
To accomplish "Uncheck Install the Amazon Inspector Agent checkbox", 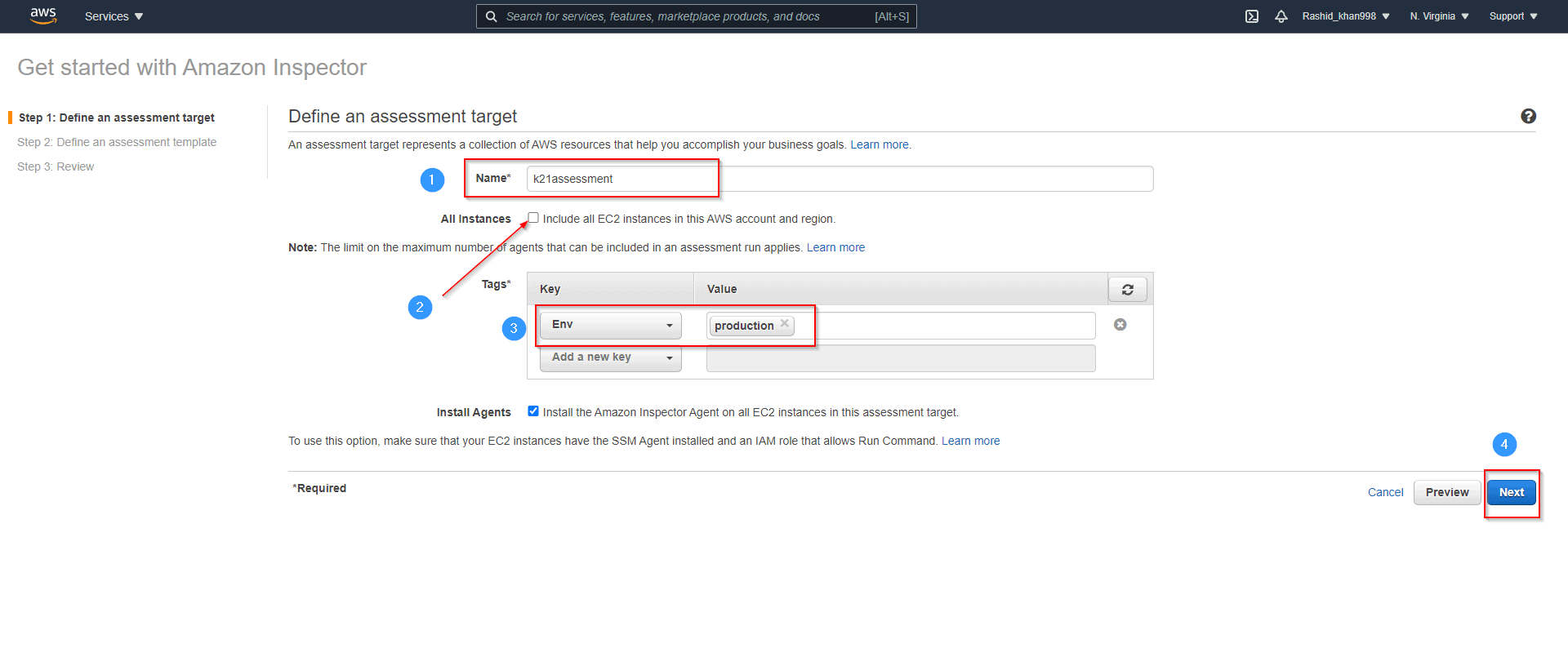I will pyautogui.click(x=533, y=411).
